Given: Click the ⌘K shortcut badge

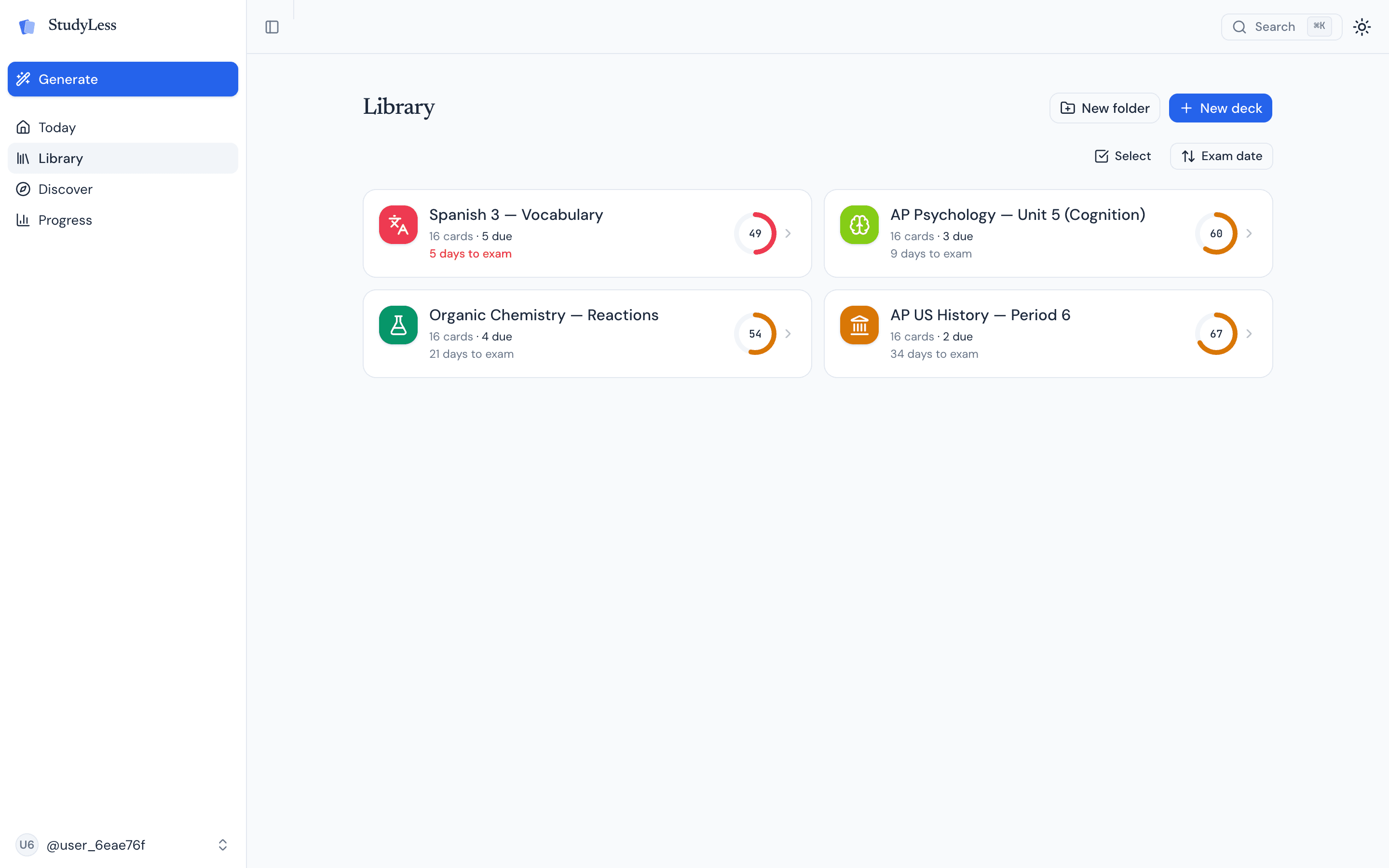Looking at the screenshot, I should click(1319, 27).
